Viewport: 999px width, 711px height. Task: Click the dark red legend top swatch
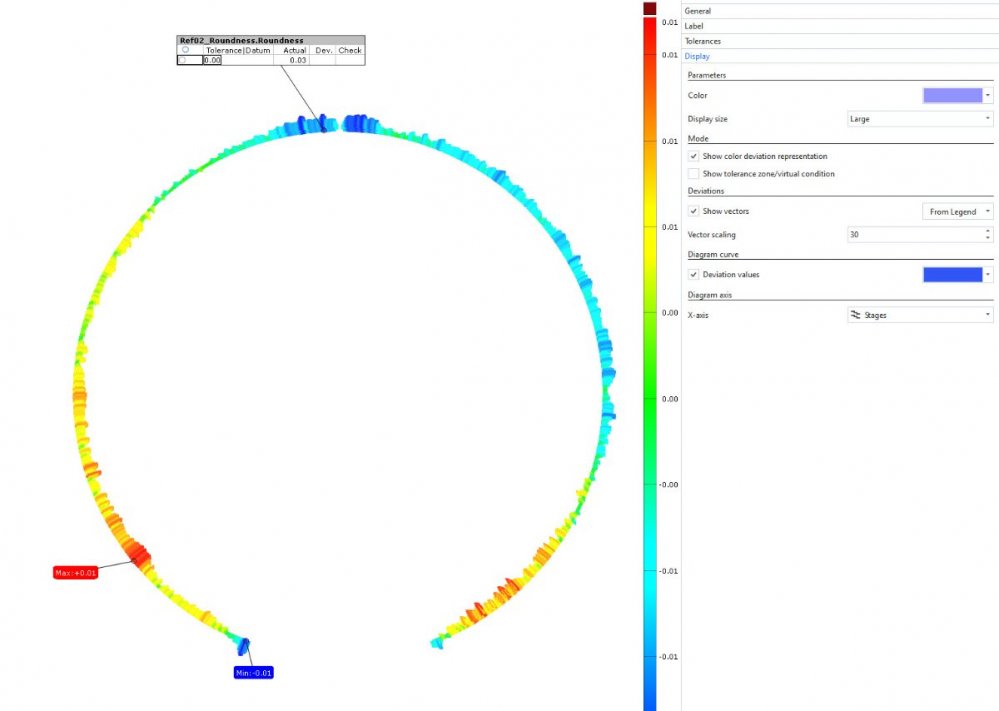[650, 8]
